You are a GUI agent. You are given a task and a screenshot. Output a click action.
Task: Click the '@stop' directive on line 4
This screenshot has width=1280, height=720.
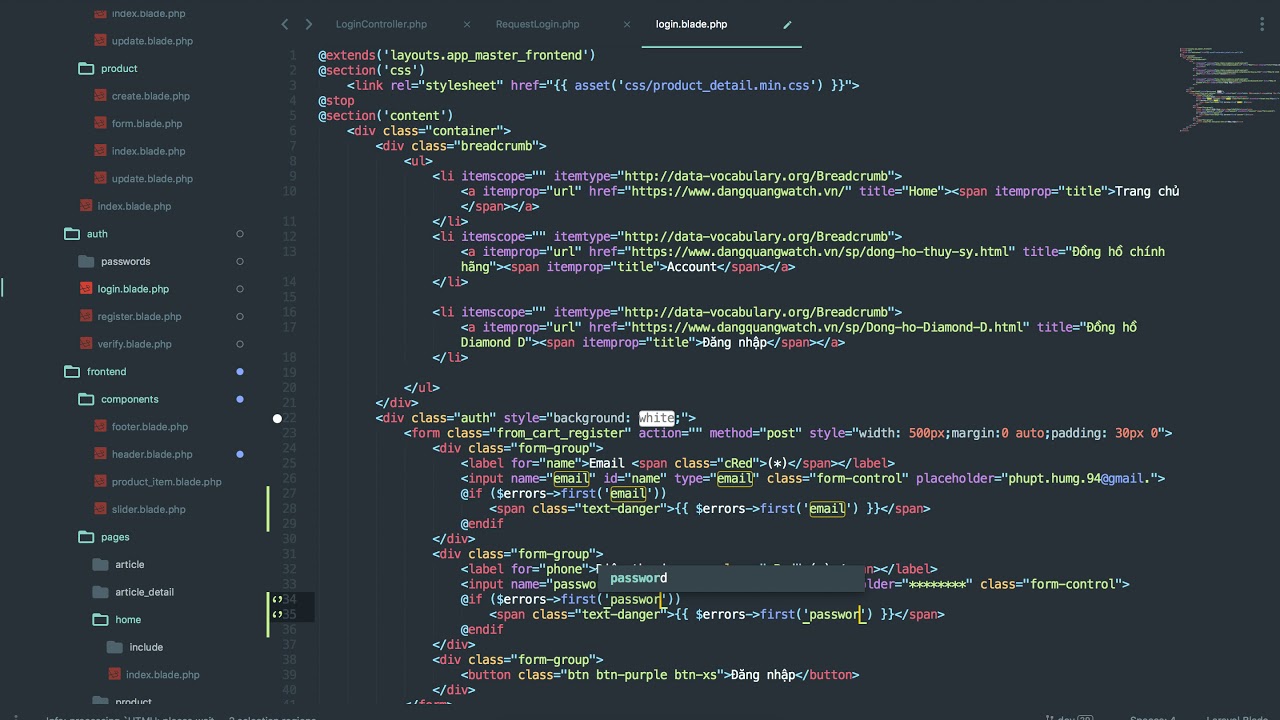coord(336,100)
